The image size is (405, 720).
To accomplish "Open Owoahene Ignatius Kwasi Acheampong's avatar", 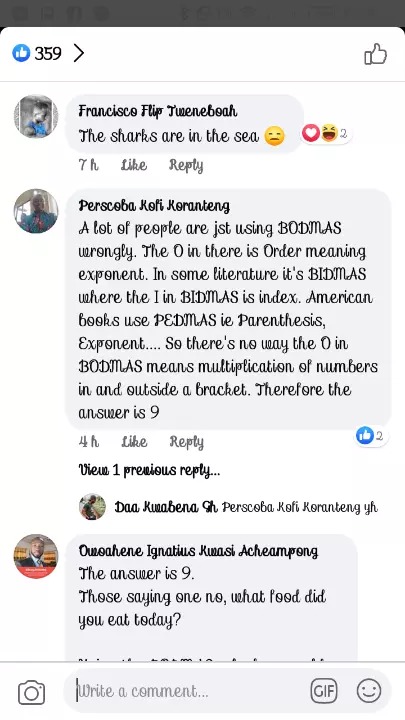I will (x=36, y=556).
